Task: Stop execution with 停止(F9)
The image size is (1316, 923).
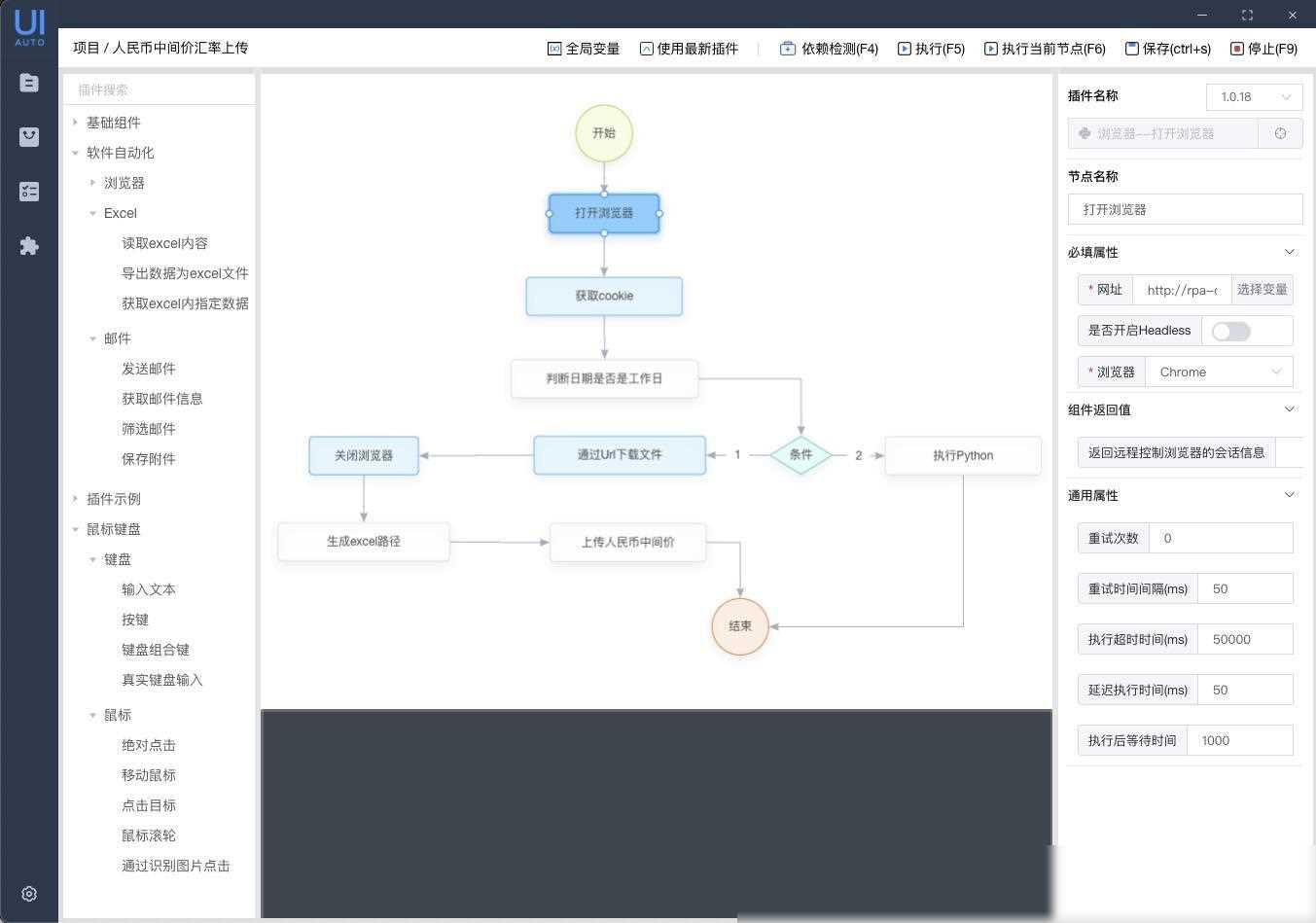Action: (x=1272, y=49)
